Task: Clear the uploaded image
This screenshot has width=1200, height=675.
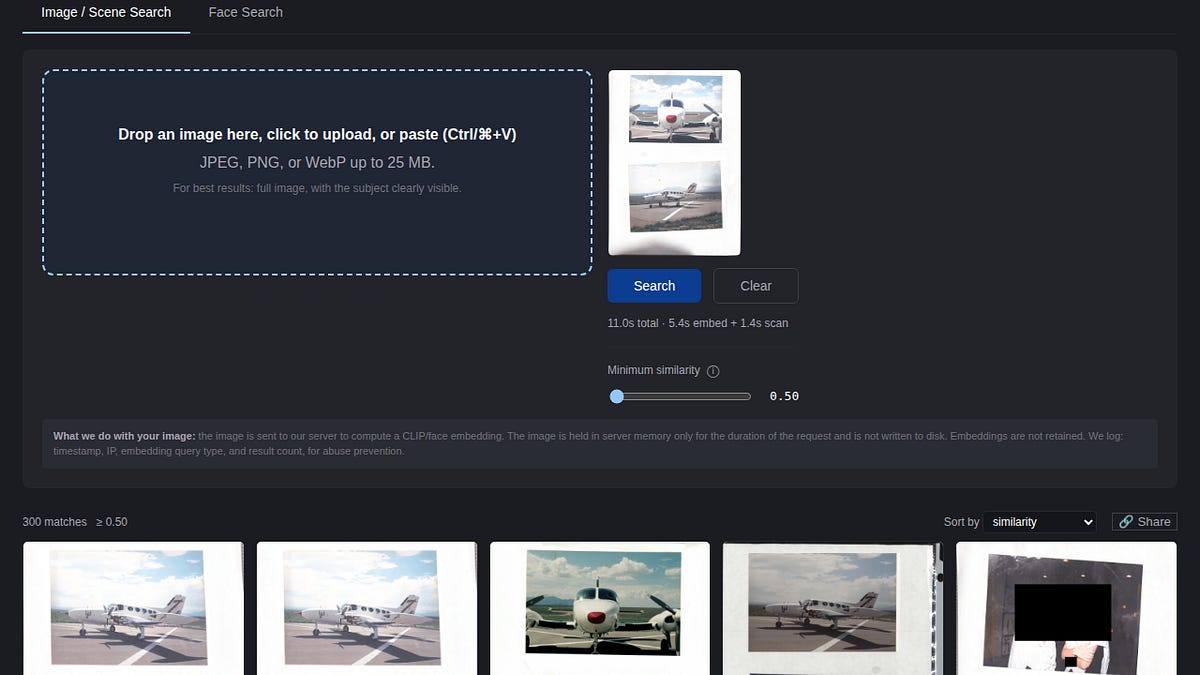Action: (x=756, y=286)
